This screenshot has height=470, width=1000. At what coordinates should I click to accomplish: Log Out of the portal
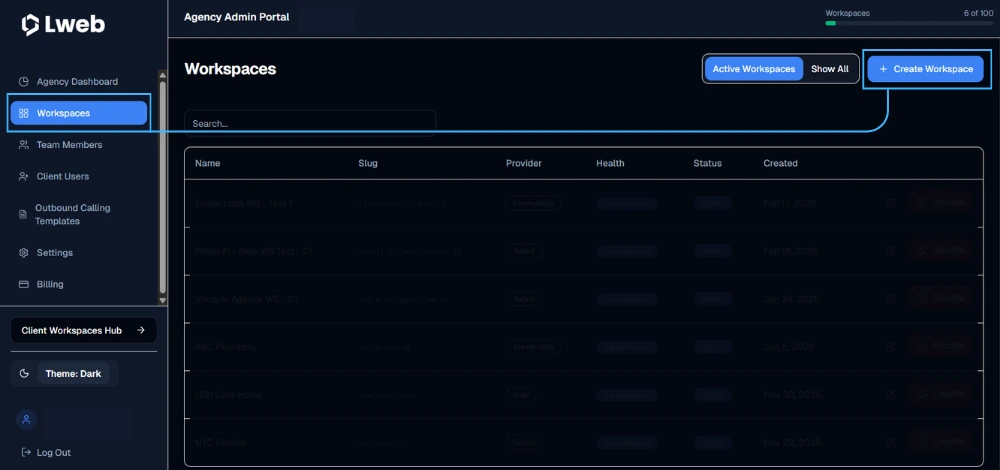tap(46, 453)
